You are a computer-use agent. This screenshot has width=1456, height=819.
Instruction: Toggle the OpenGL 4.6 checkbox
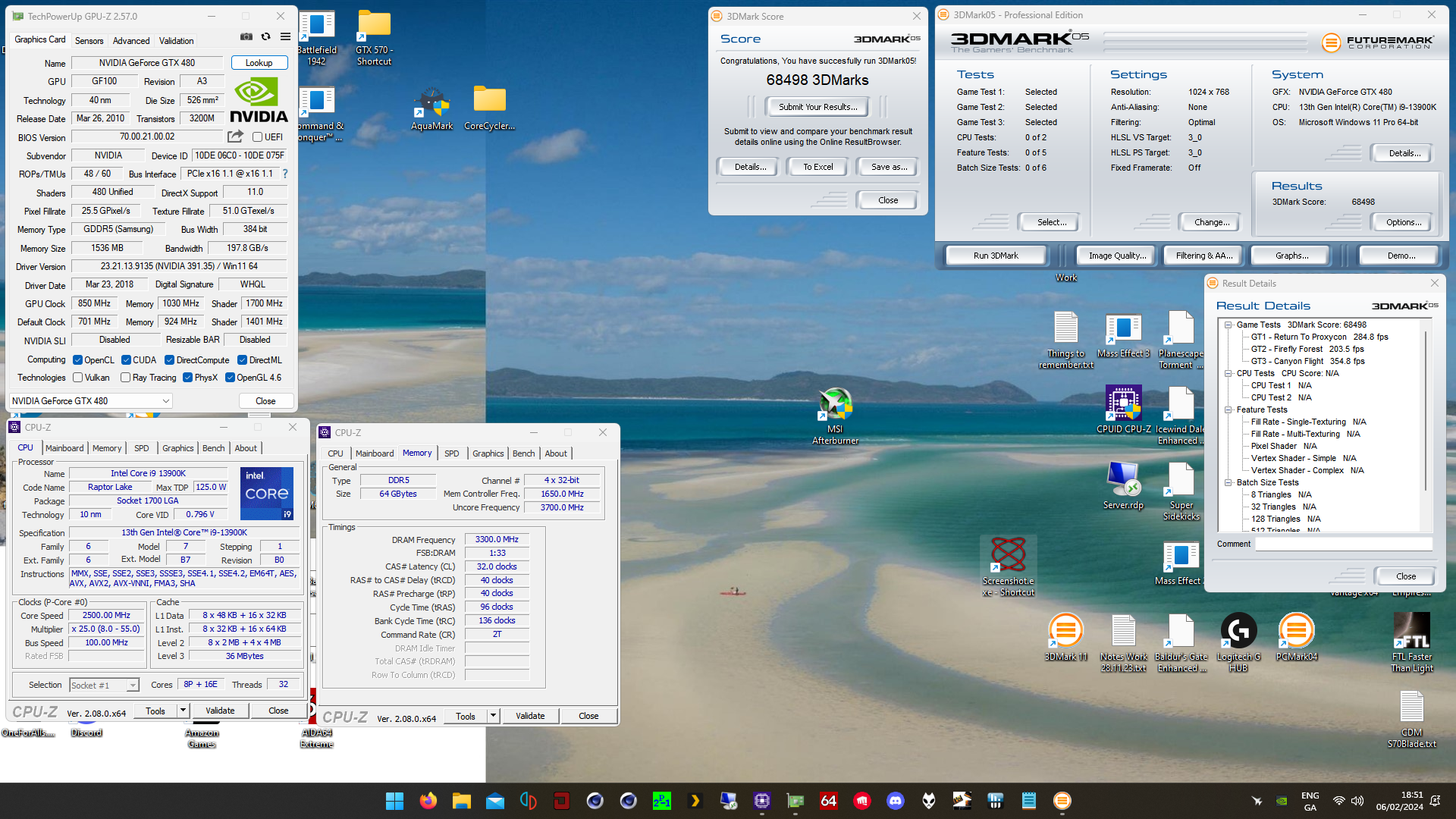pos(230,378)
